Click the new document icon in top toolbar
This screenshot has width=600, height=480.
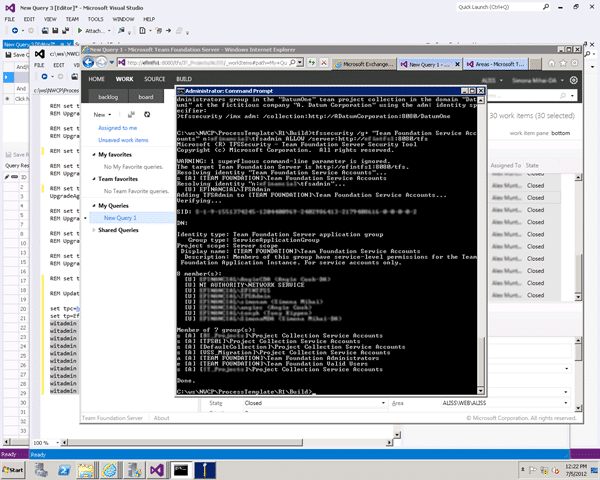click(x=142, y=31)
